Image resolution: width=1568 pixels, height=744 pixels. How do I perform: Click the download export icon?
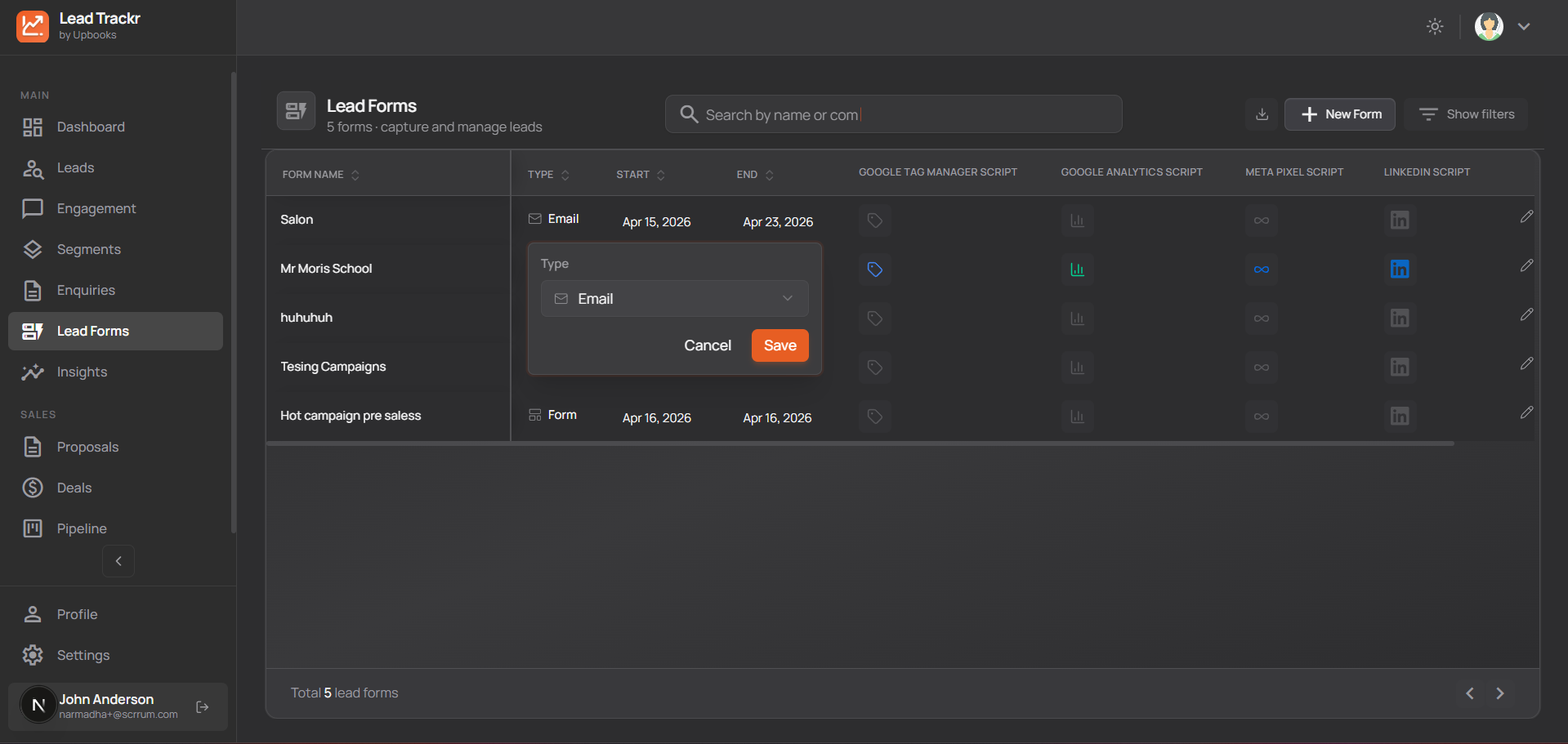pyautogui.click(x=1262, y=114)
